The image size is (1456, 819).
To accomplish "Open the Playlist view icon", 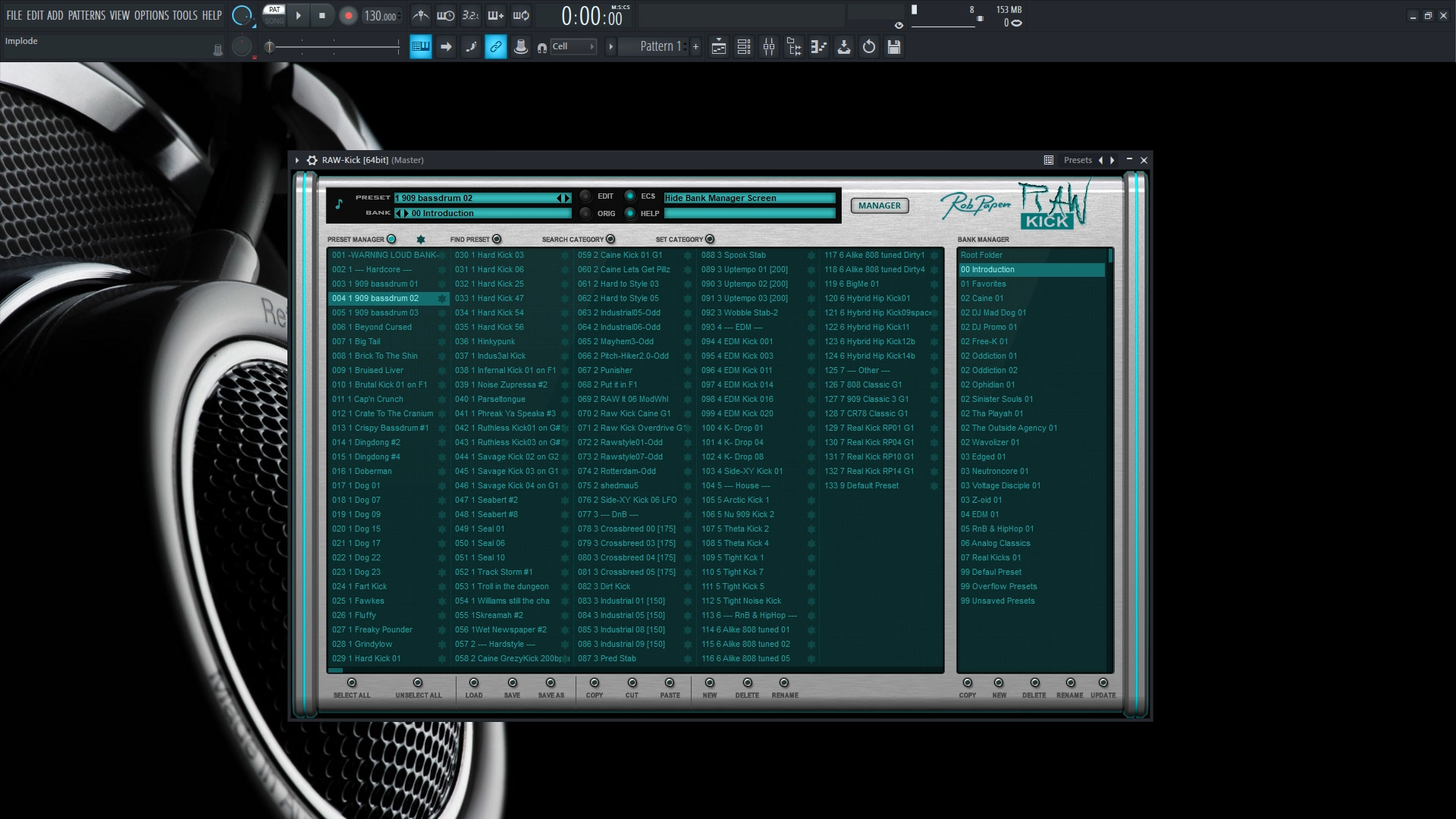I will click(719, 47).
